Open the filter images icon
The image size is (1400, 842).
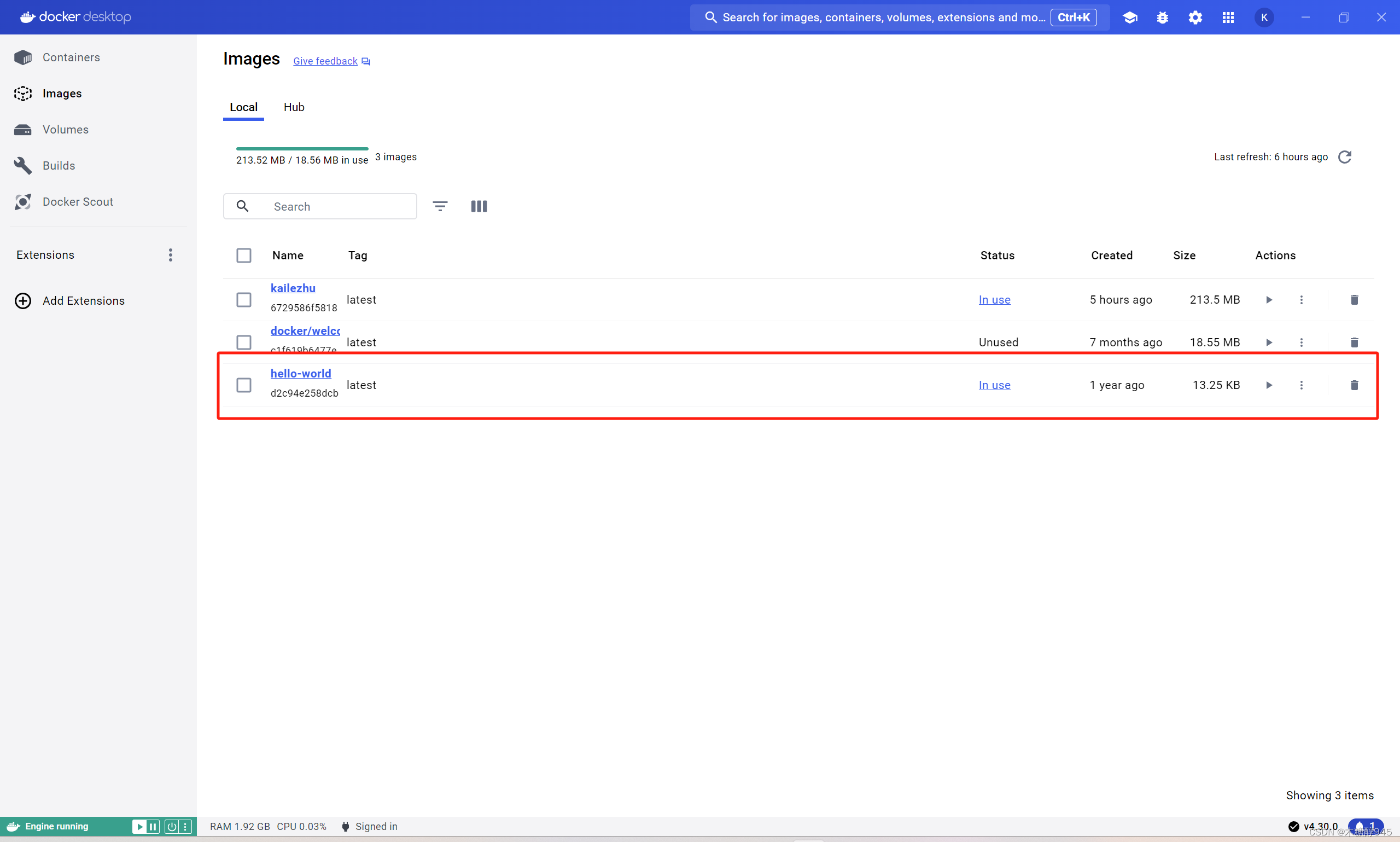pyautogui.click(x=440, y=206)
